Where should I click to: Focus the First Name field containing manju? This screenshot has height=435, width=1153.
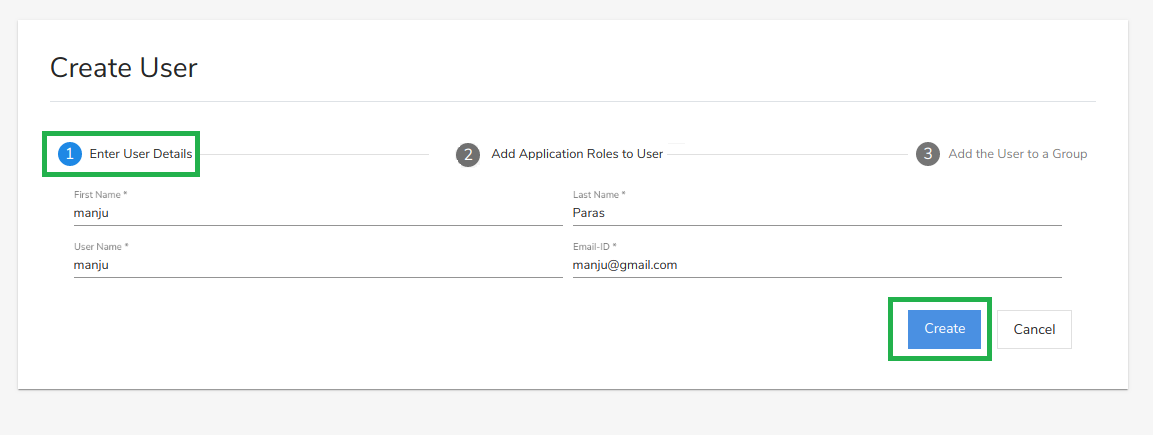pyautogui.click(x=318, y=213)
